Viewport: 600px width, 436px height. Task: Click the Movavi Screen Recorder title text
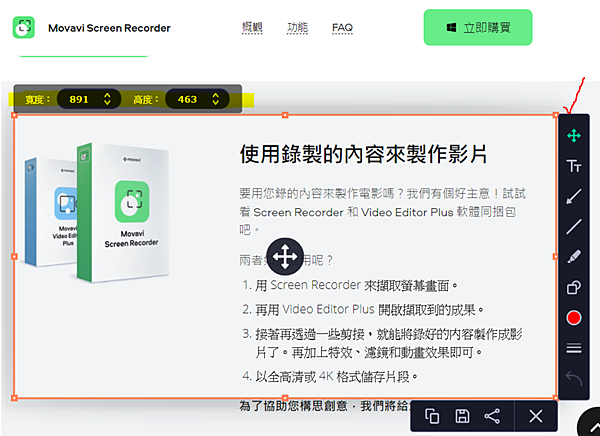pos(109,28)
